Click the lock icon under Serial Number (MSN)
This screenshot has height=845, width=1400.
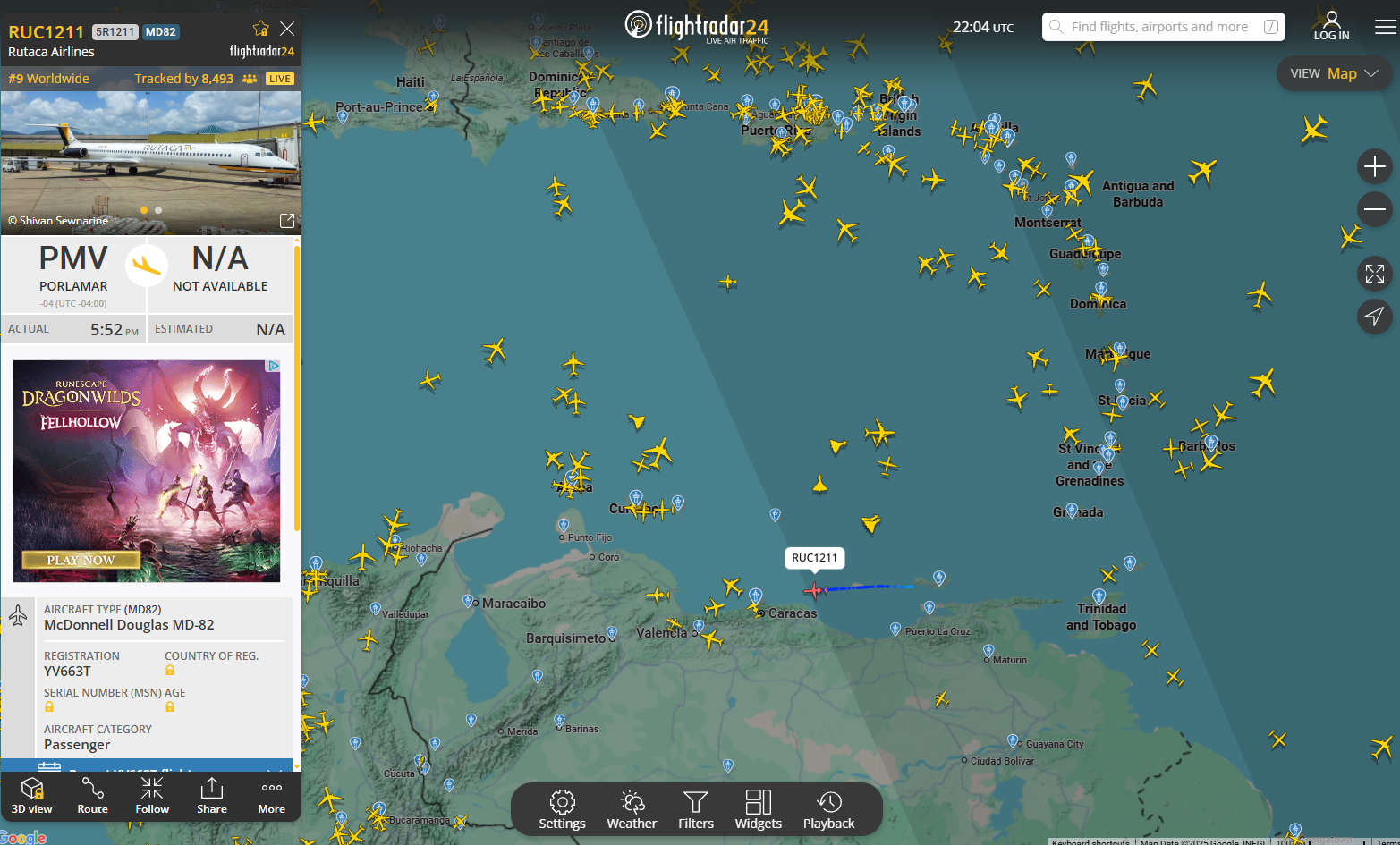point(49,707)
